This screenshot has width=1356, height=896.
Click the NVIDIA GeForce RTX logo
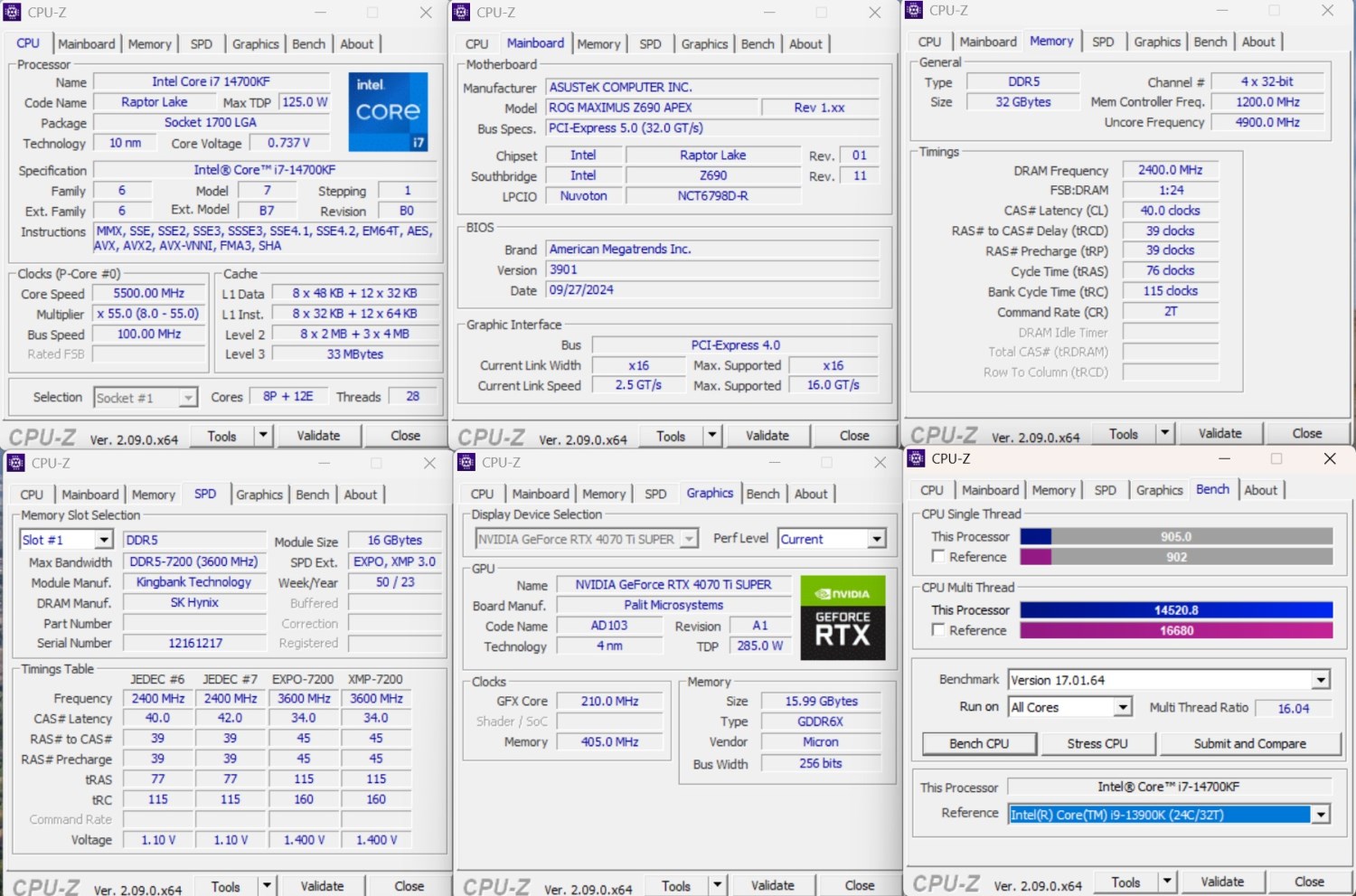pos(842,618)
